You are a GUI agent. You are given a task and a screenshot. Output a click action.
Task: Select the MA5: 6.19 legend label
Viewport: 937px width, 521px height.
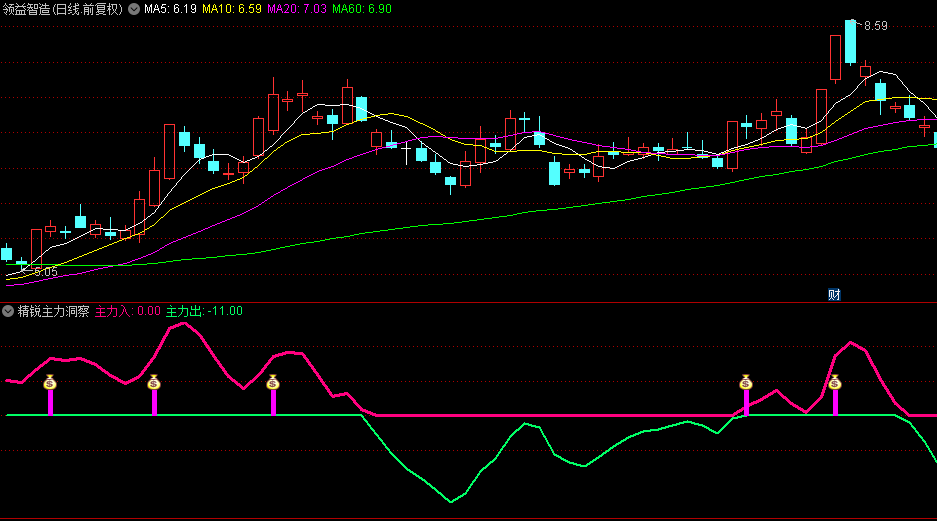(170, 9)
